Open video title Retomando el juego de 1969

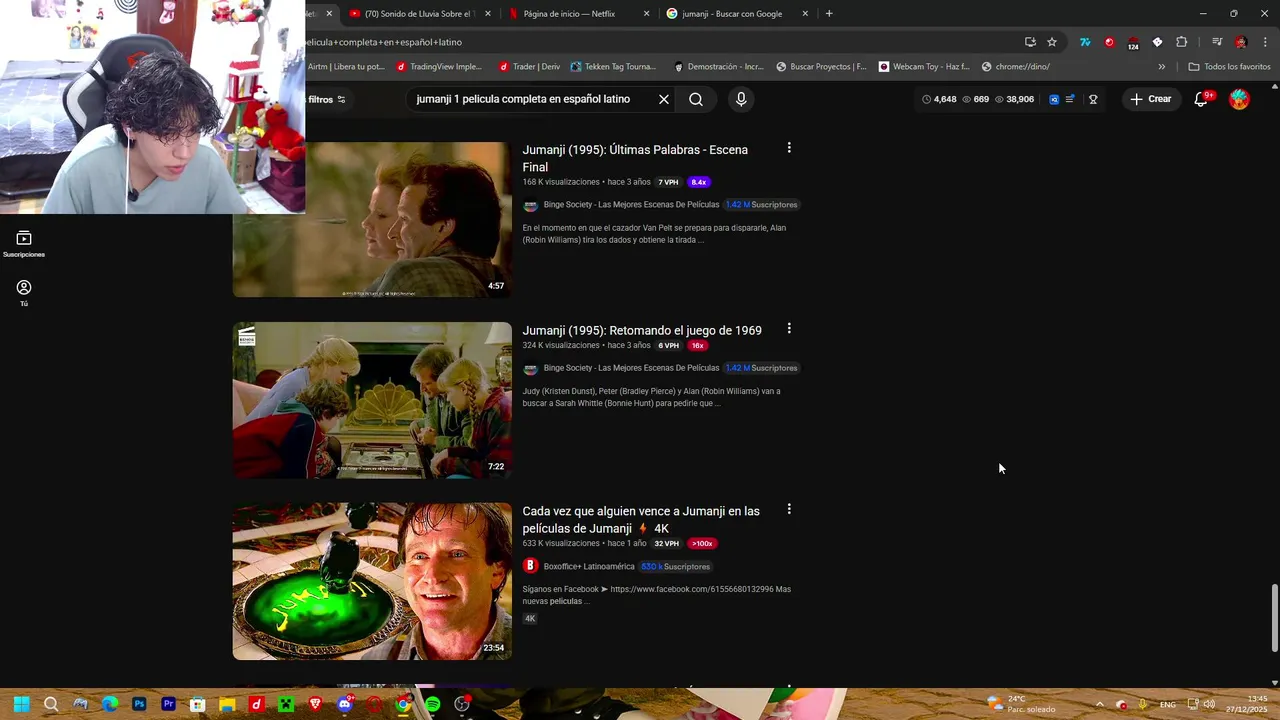642,330
